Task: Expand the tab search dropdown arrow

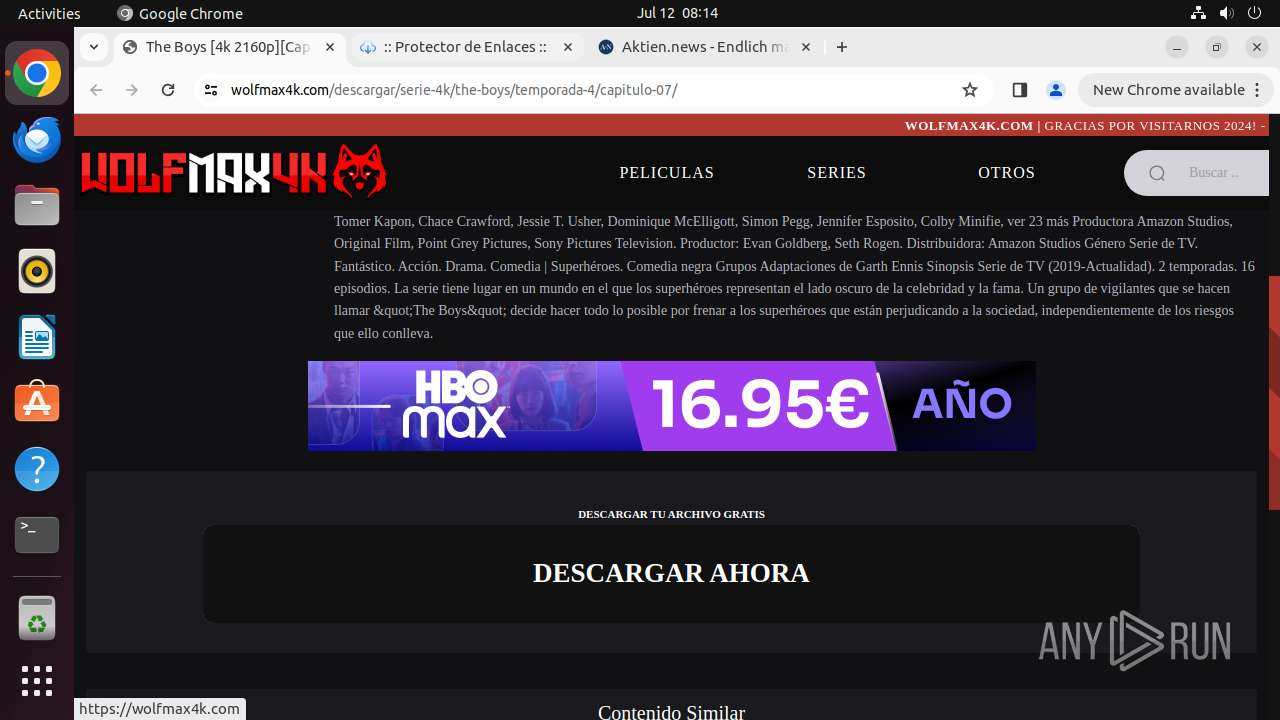Action: click(x=93, y=47)
